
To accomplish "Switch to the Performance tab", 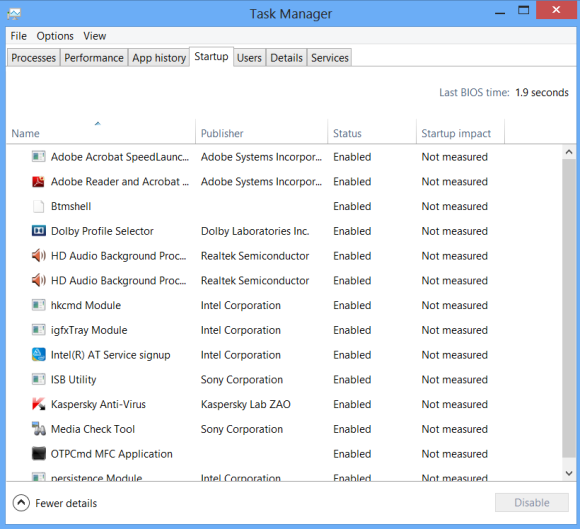I will coord(94,58).
